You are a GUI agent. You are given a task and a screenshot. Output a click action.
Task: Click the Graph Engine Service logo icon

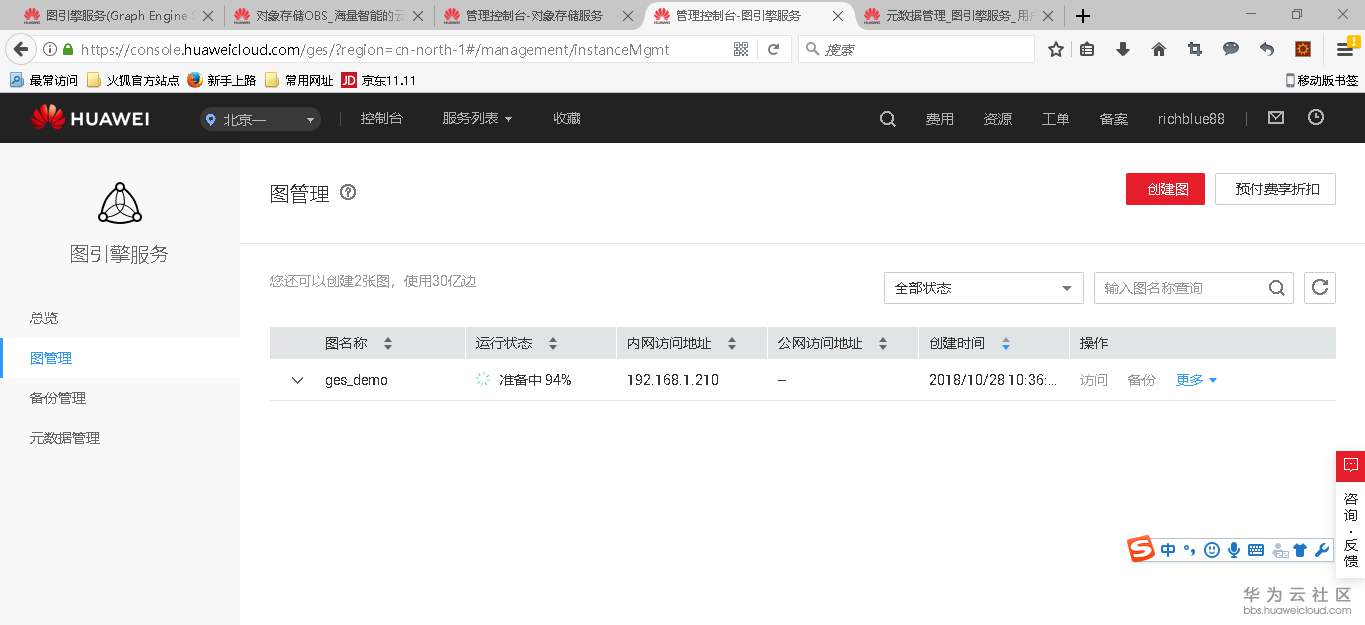[120, 203]
